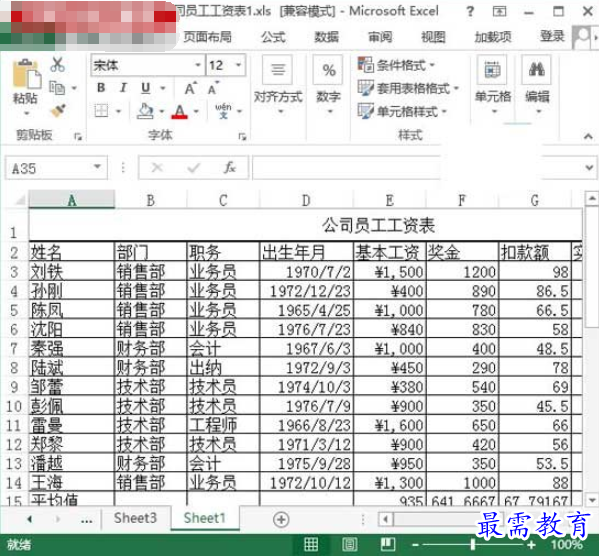Select the Format Painter brush
This screenshot has width=599, height=556.
pyautogui.click(x=58, y=110)
